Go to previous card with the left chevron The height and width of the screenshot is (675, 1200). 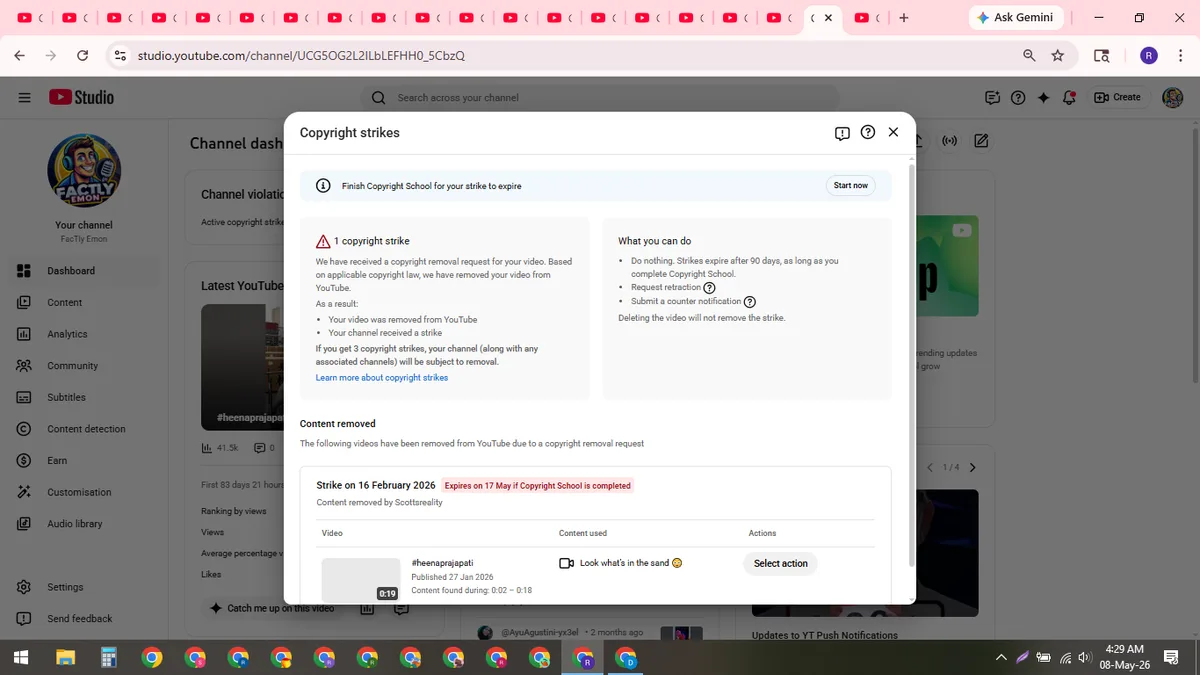point(929,467)
